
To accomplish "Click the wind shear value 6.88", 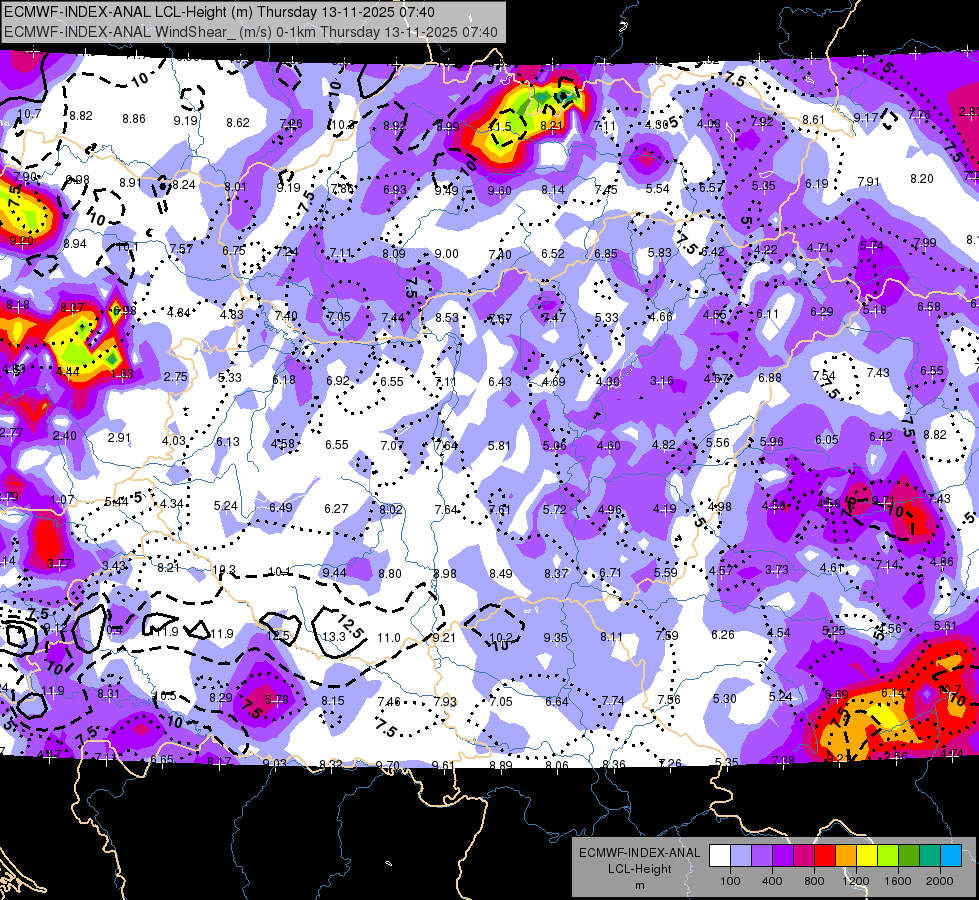I will point(769,377).
